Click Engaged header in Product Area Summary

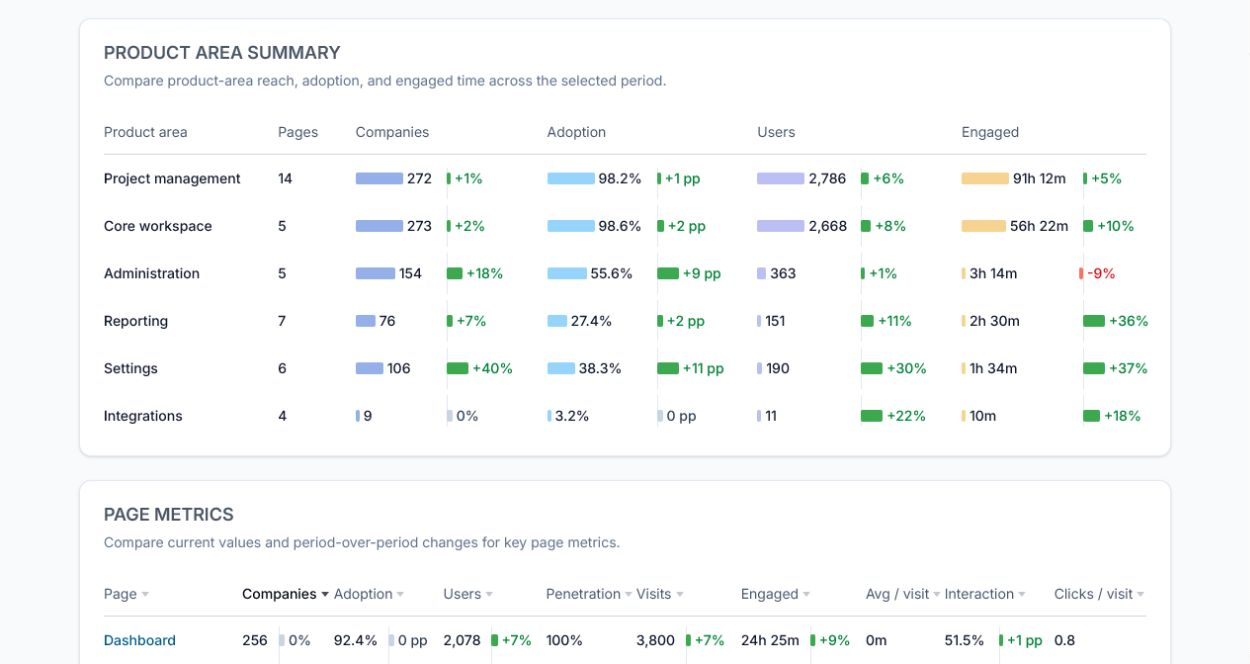(x=990, y=132)
